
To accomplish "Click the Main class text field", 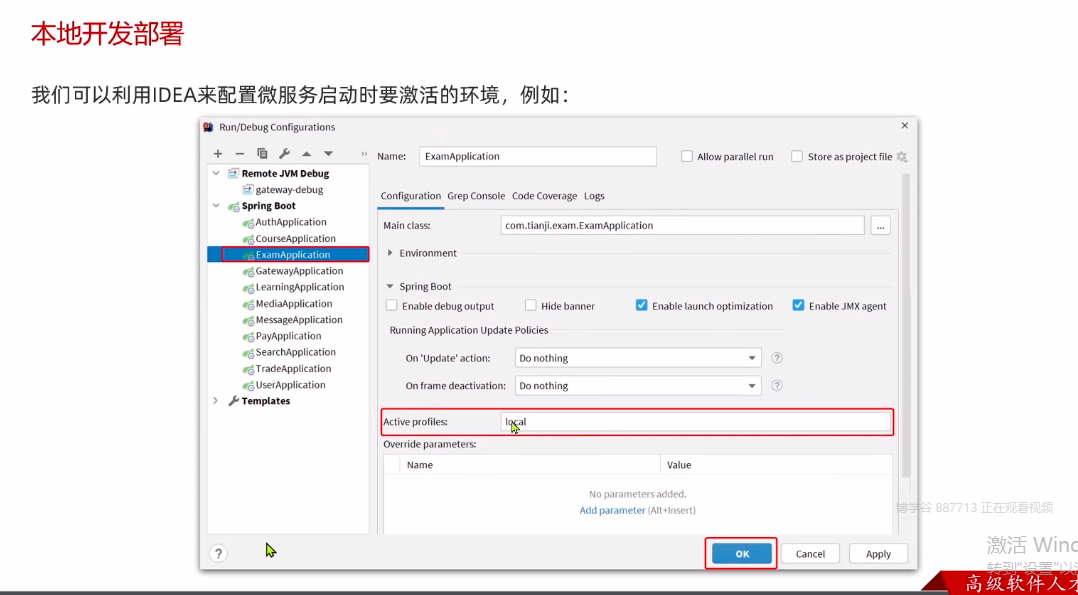I will pyautogui.click(x=683, y=225).
